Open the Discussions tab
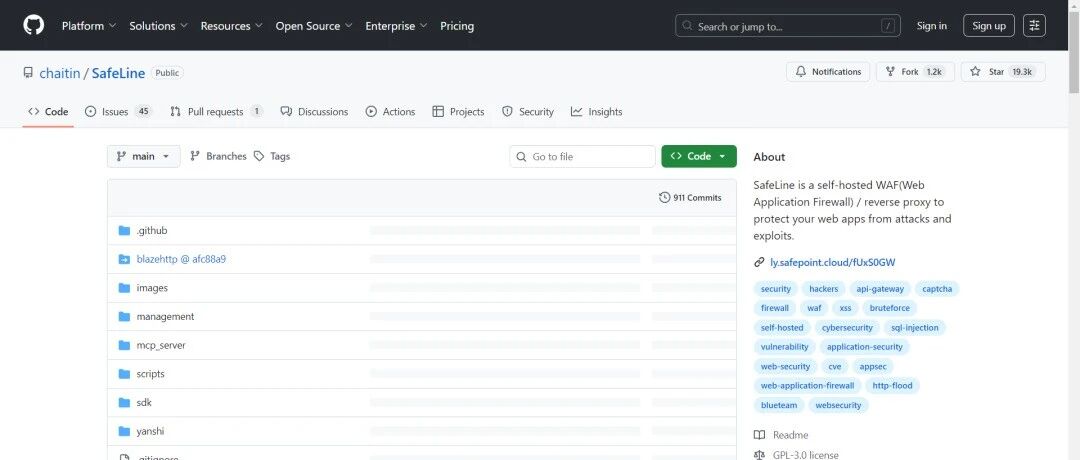The height and width of the screenshot is (460, 1080). click(314, 112)
